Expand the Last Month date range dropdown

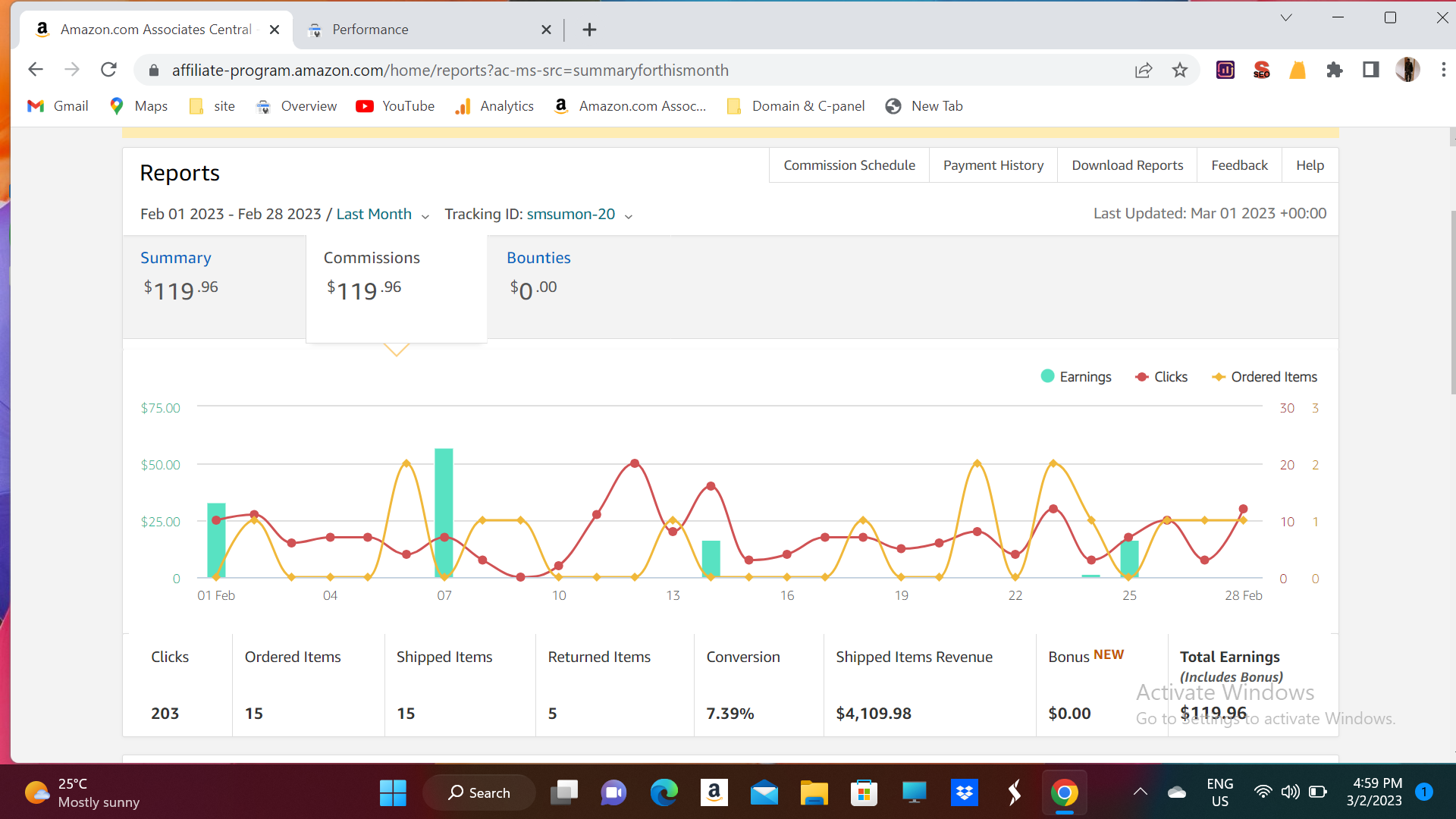382,215
